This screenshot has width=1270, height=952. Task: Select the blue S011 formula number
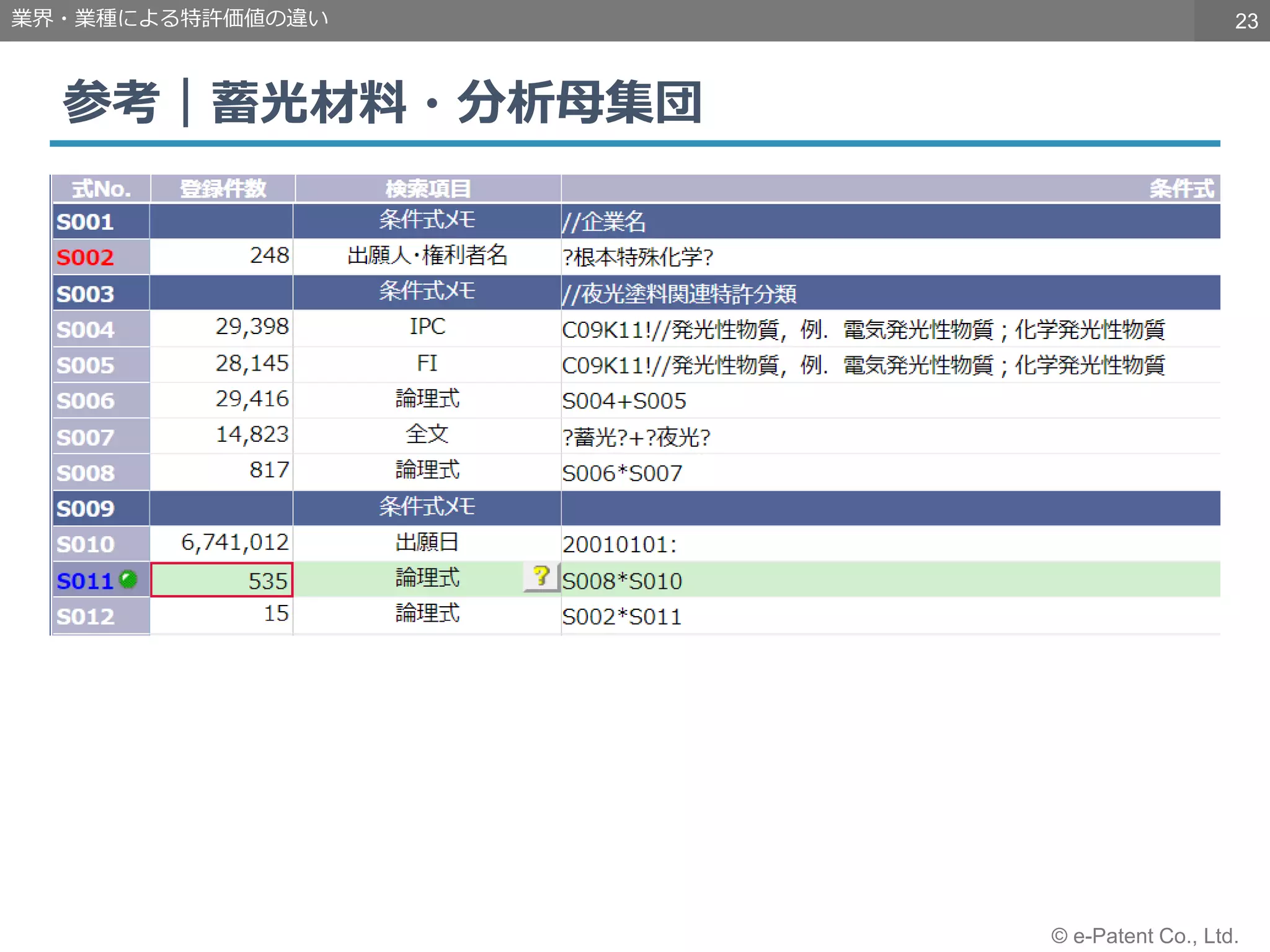coord(85,581)
